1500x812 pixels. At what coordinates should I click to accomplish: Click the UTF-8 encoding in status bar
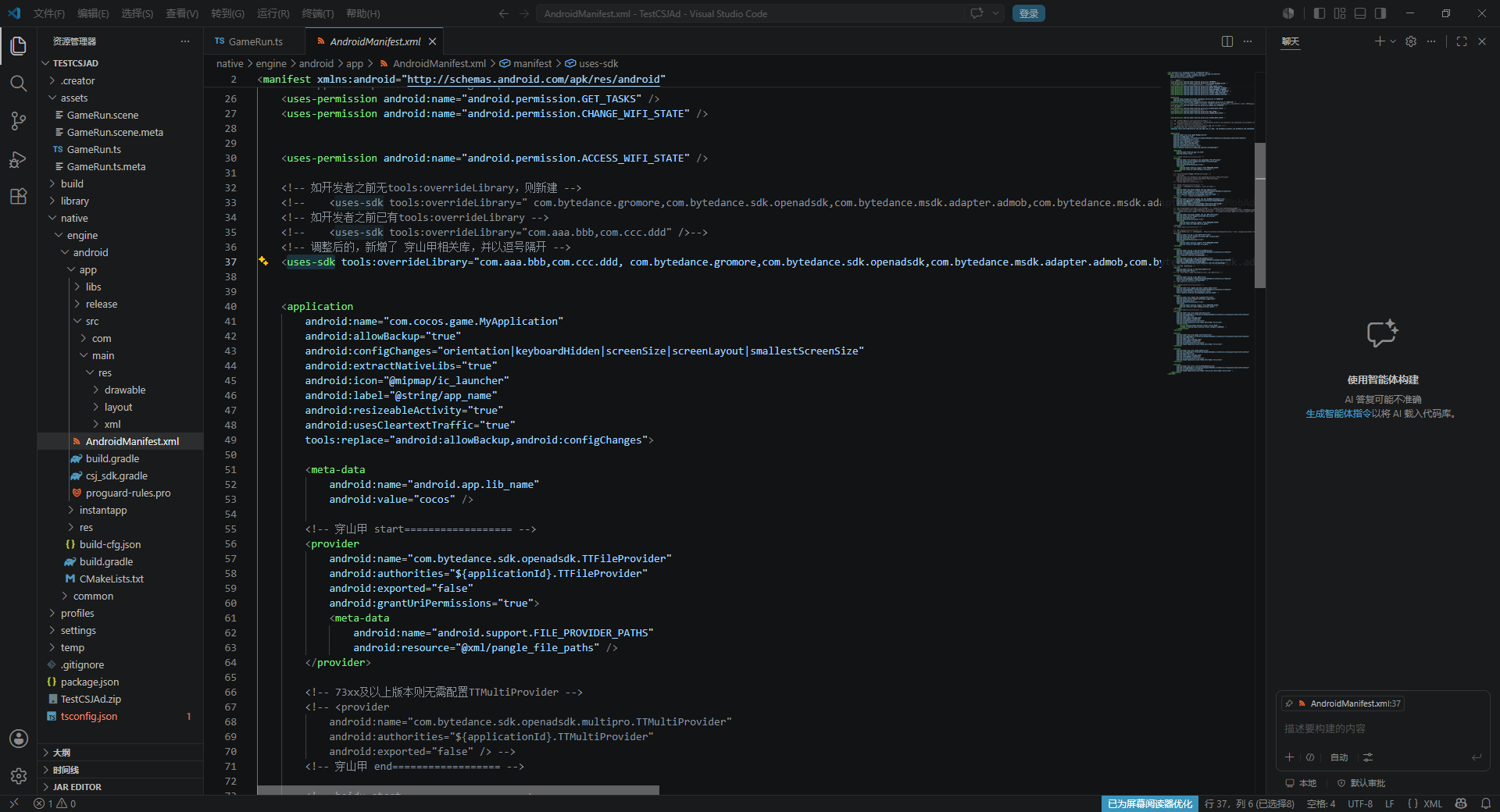(1359, 803)
